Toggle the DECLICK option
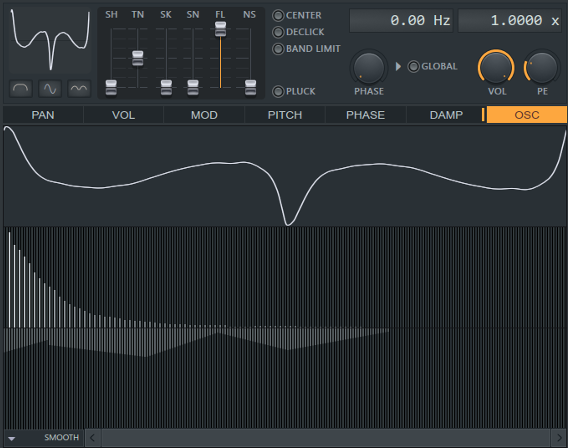The width and height of the screenshot is (568, 448). pyautogui.click(x=278, y=32)
